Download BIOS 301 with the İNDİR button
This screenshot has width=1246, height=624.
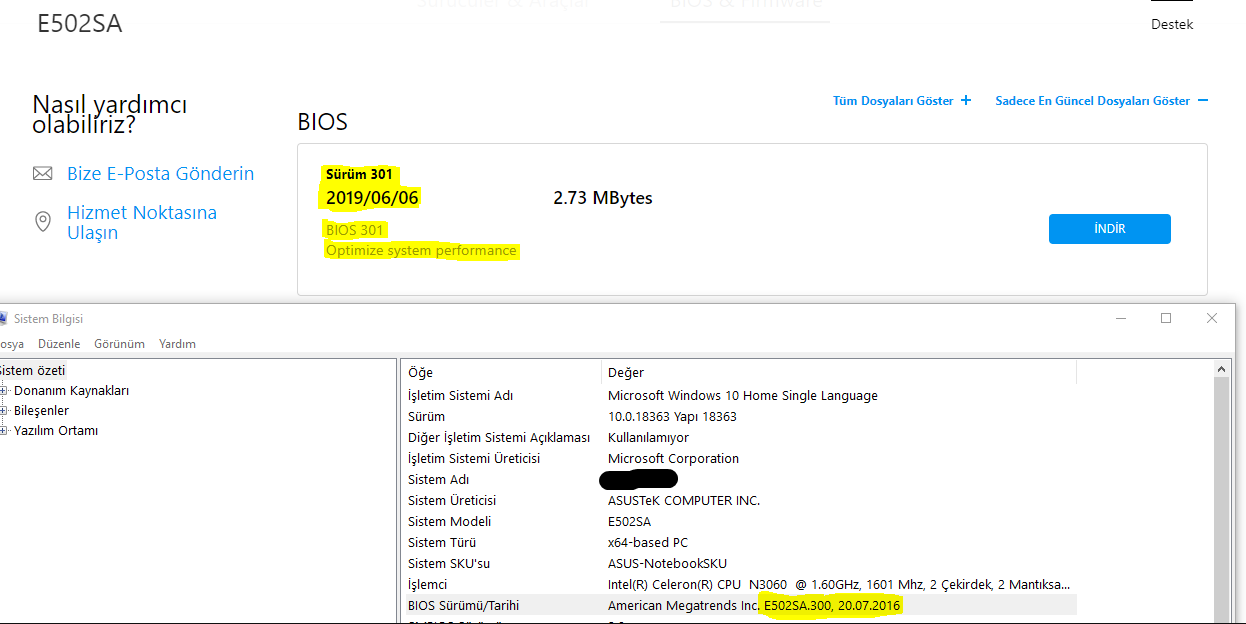coord(1109,229)
